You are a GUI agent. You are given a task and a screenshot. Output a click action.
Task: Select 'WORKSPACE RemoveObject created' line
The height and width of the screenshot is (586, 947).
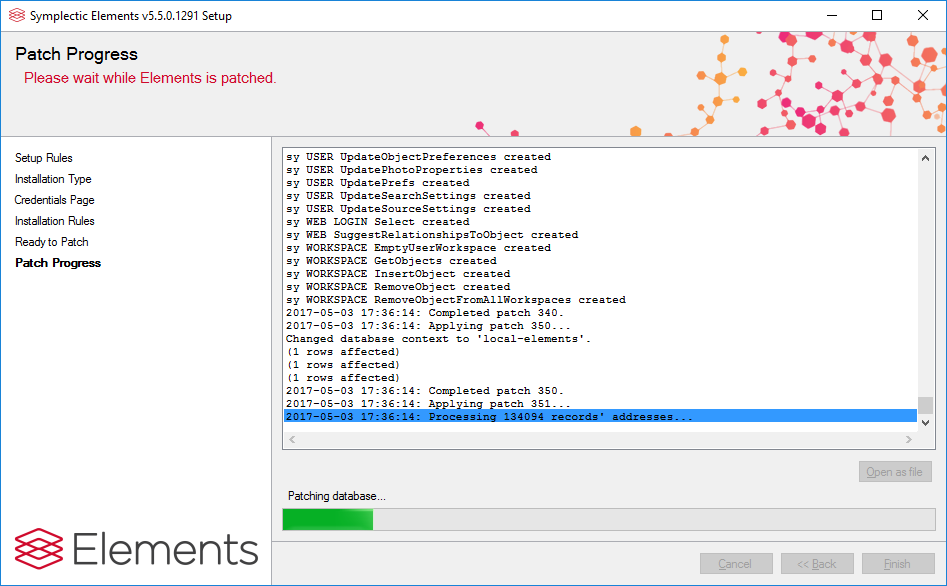click(398, 287)
